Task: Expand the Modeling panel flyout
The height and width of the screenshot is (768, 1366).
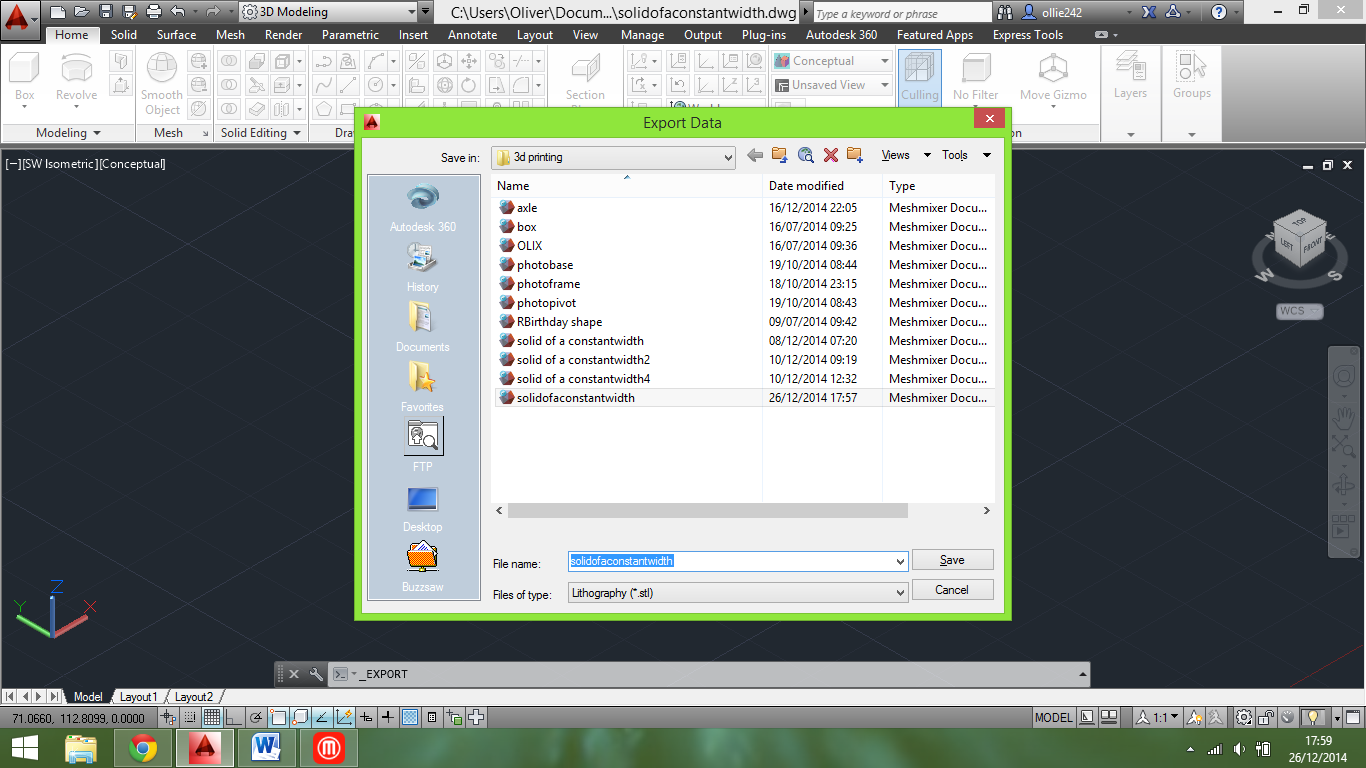Action: click(x=68, y=132)
